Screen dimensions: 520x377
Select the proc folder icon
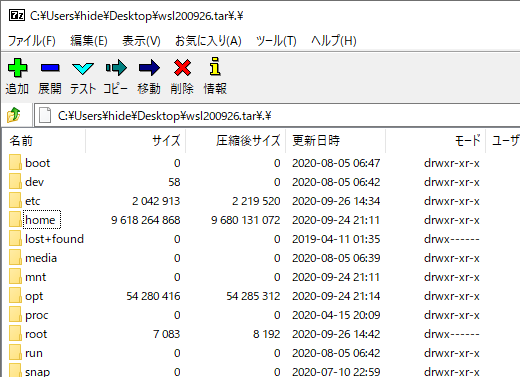15,315
